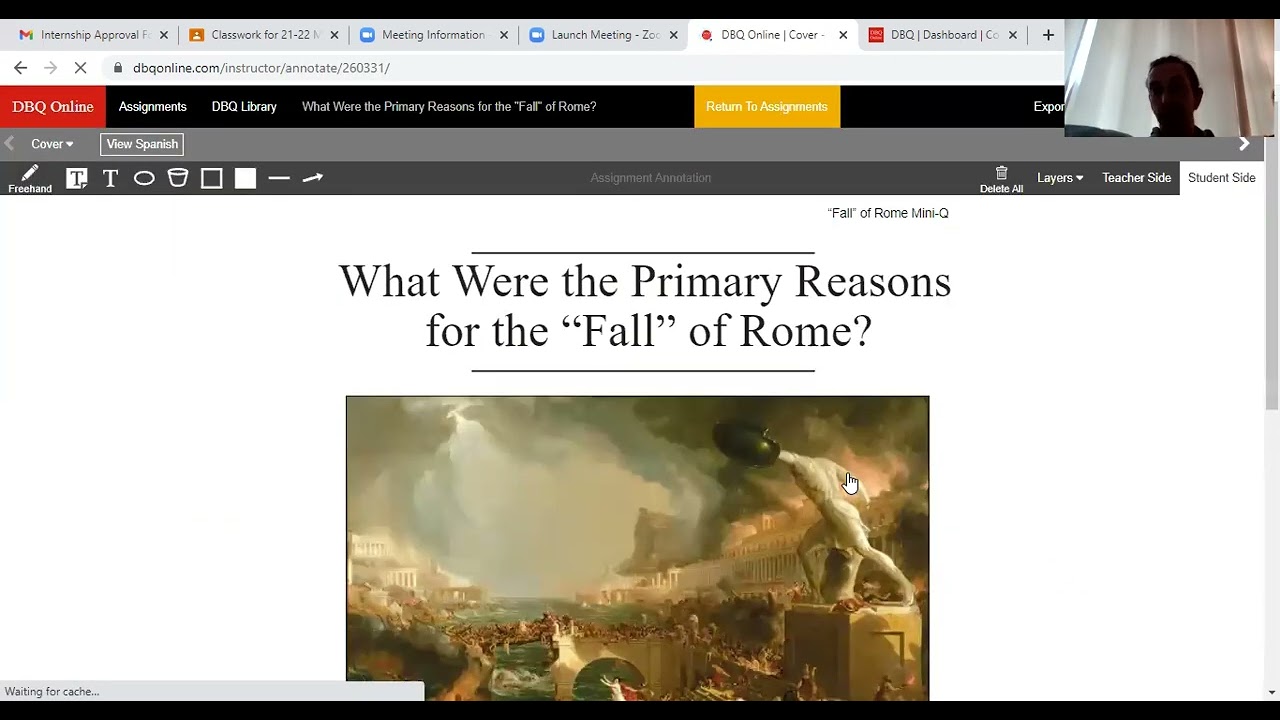This screenshot has width=1280, height=720.
Task: Close the Meeting Information tab
Action: click(504, 35)
